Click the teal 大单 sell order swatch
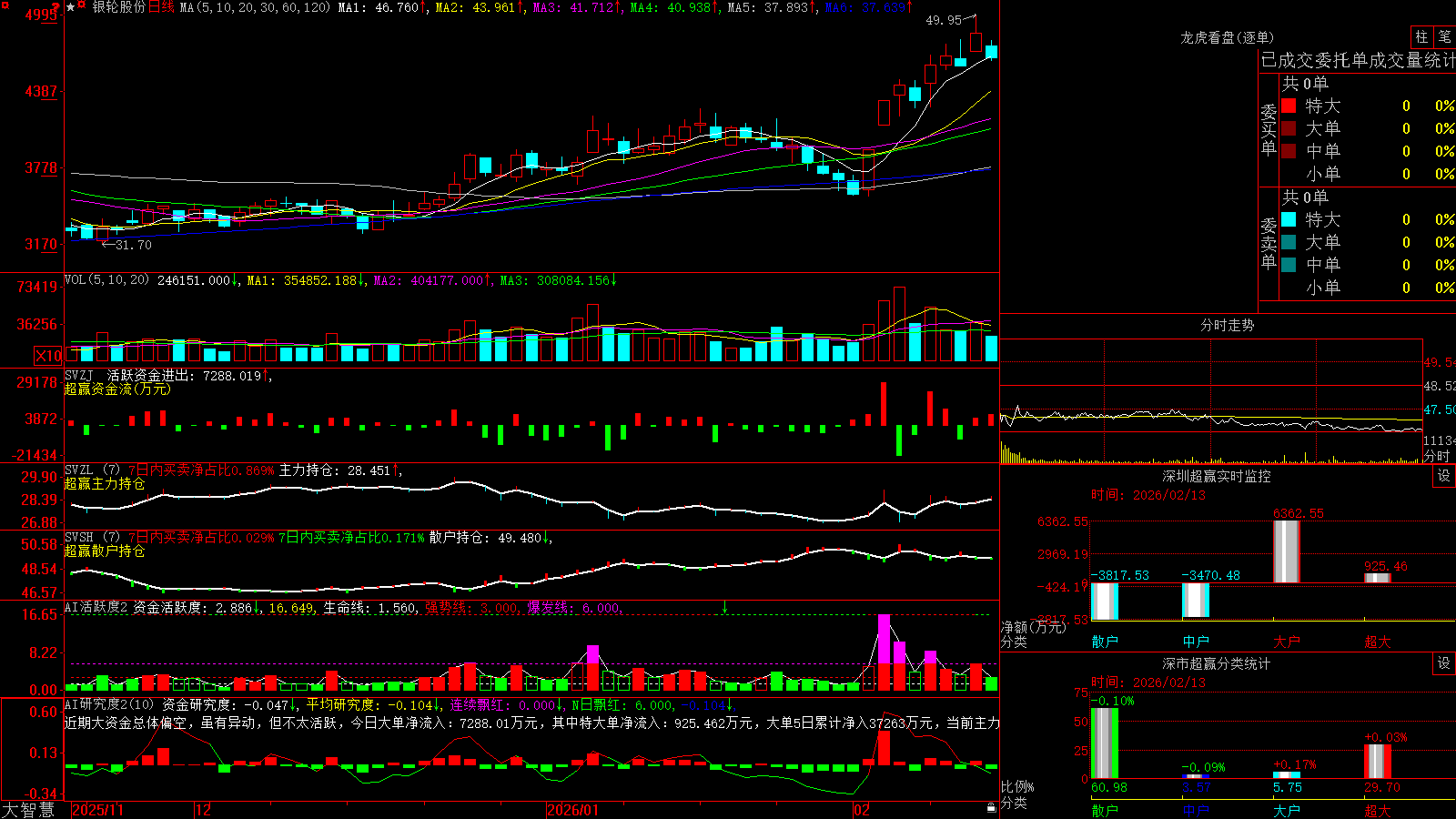 coord(1289,242)
